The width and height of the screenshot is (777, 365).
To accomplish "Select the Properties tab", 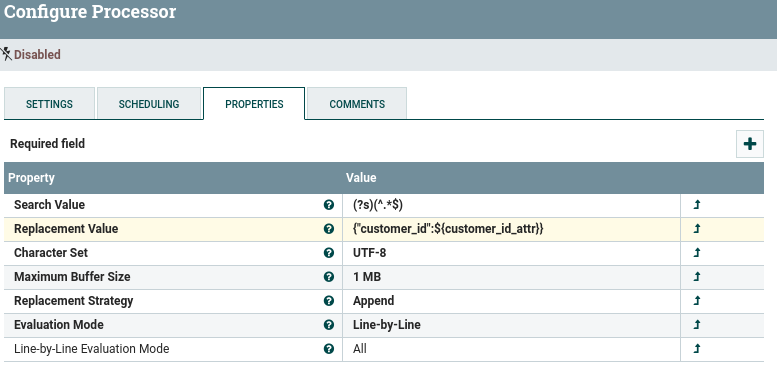I will click(x=254, y=104).
